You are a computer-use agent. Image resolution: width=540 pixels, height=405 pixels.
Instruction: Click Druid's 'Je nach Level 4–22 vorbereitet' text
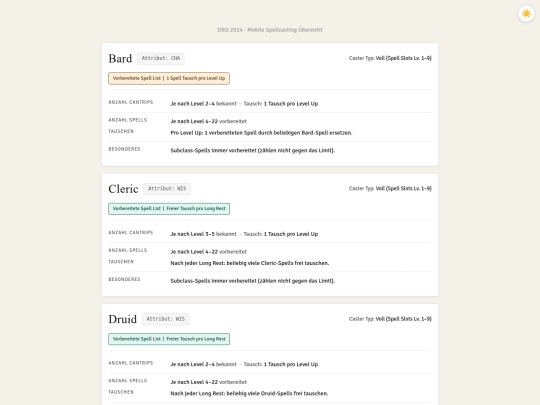209,382
